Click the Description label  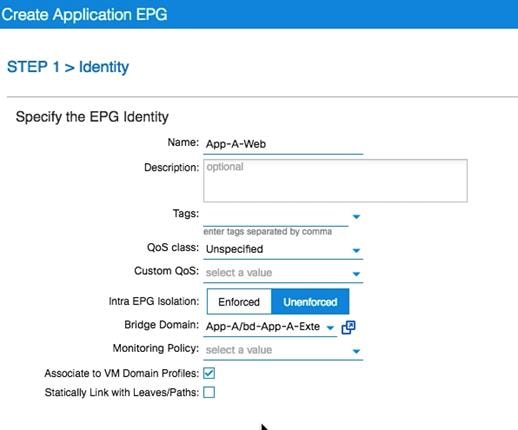(x=171, y=167)
